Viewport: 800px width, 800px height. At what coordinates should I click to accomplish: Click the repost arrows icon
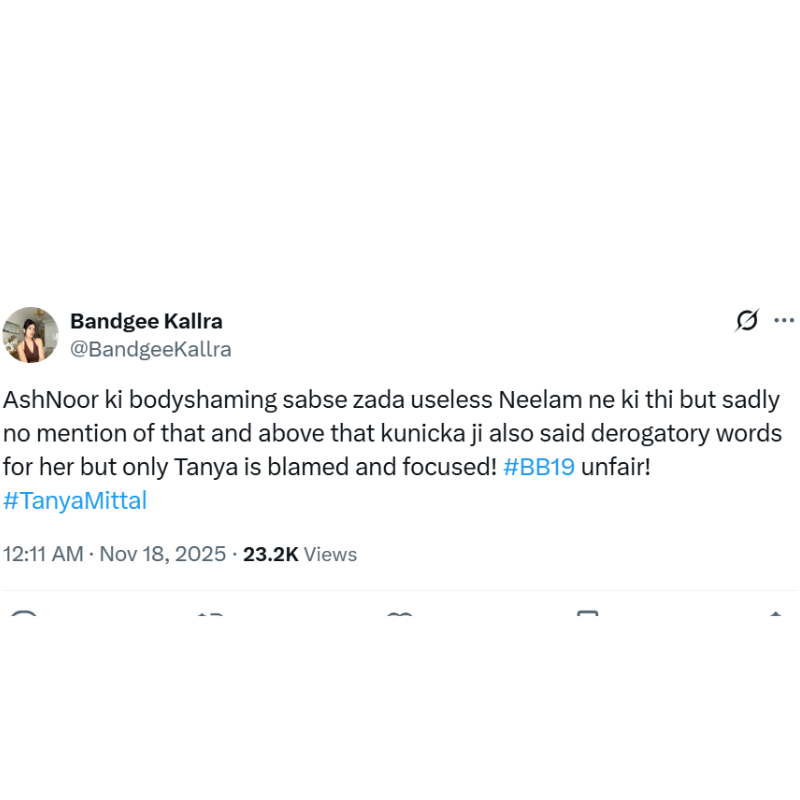click(211, 615)
